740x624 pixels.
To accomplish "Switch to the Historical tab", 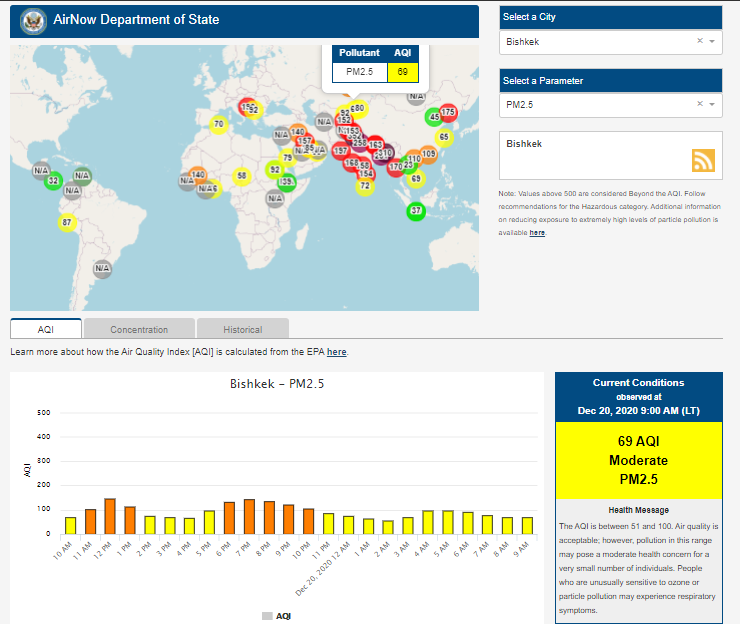I will click(242, 329).
